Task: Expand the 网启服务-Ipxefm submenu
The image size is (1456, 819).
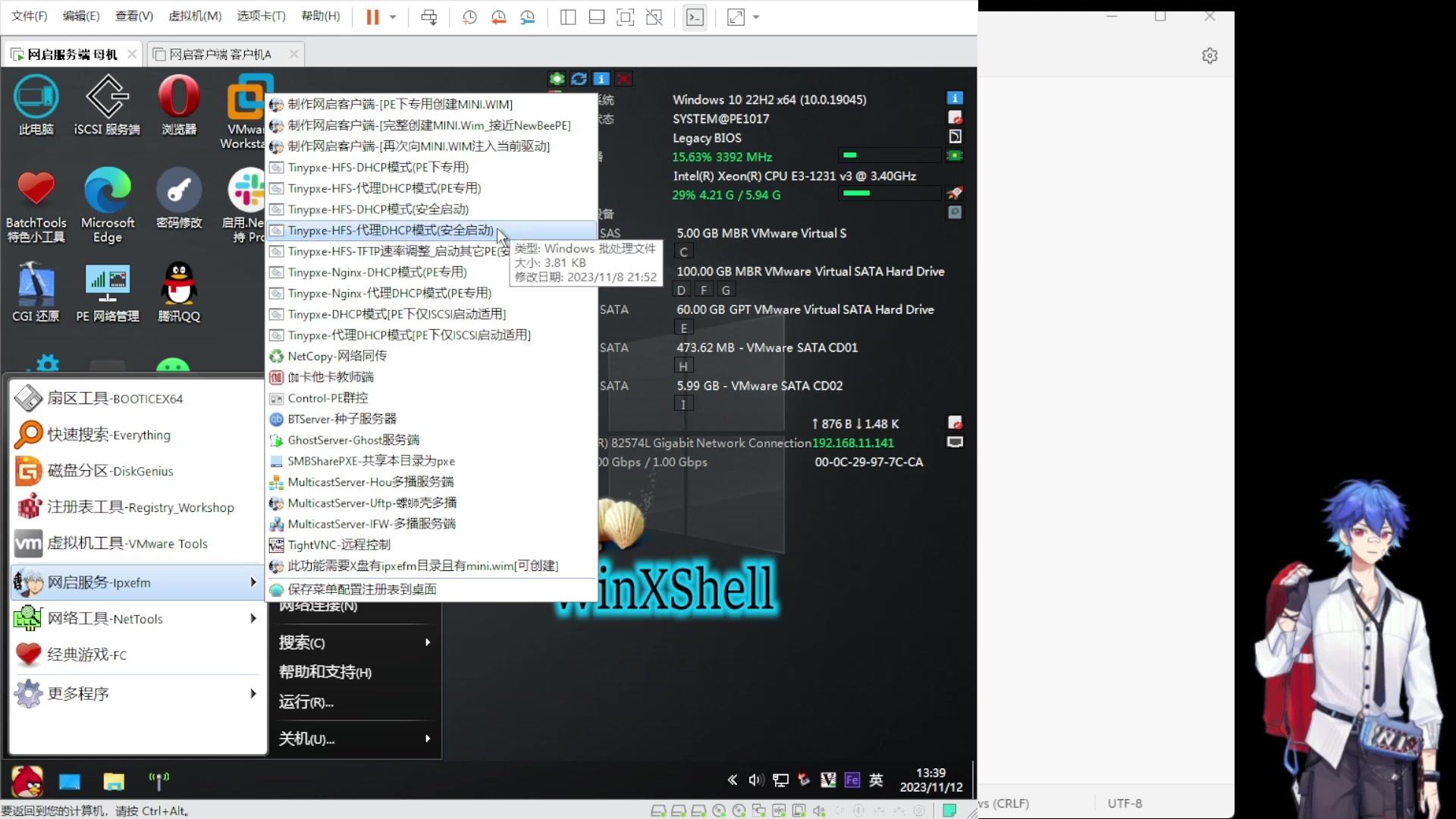Action: point(136,582)
